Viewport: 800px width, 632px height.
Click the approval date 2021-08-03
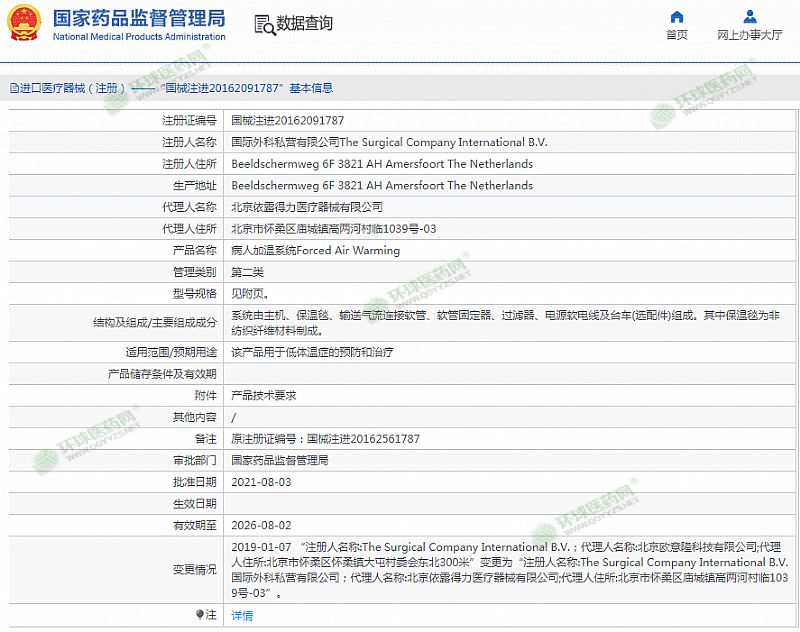tap(261, 482)
